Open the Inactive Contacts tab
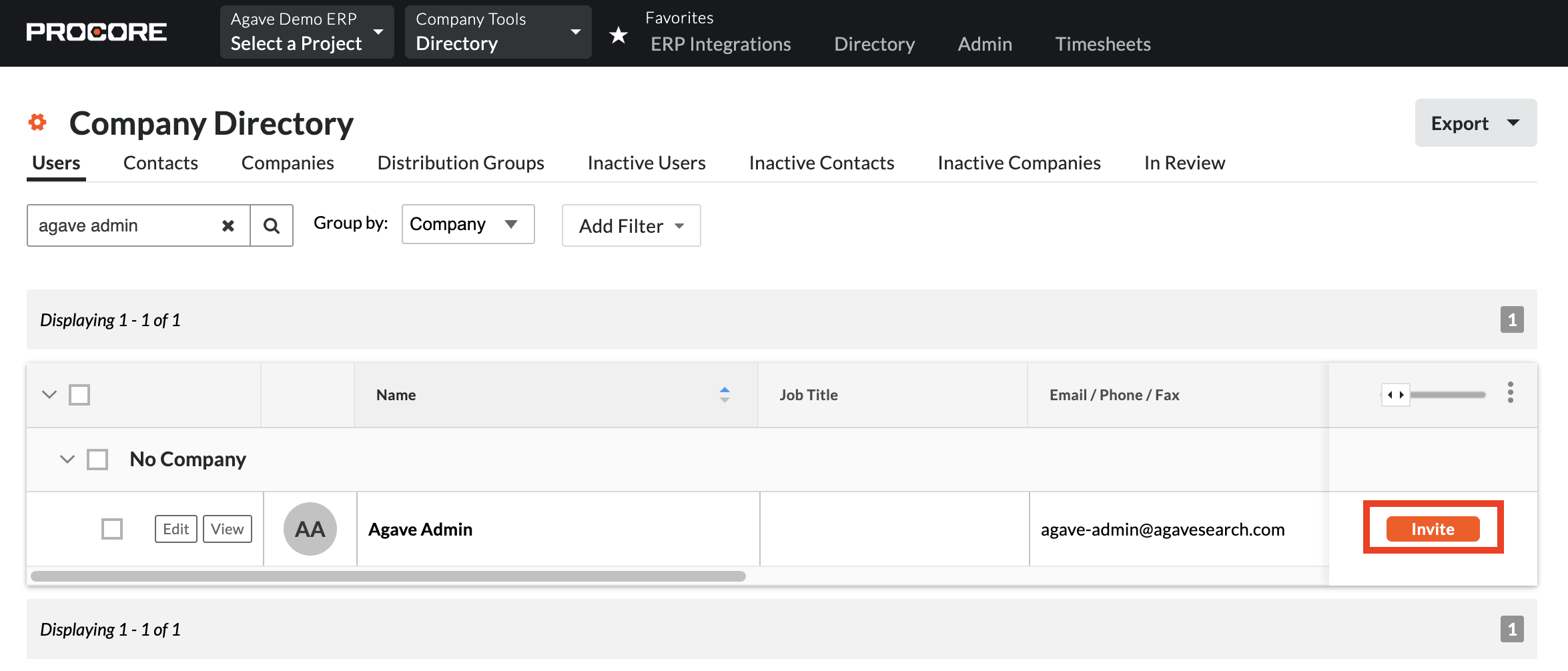Image resolution: width=1568 pixels, height=671 pixels. [x=821, y=163]
